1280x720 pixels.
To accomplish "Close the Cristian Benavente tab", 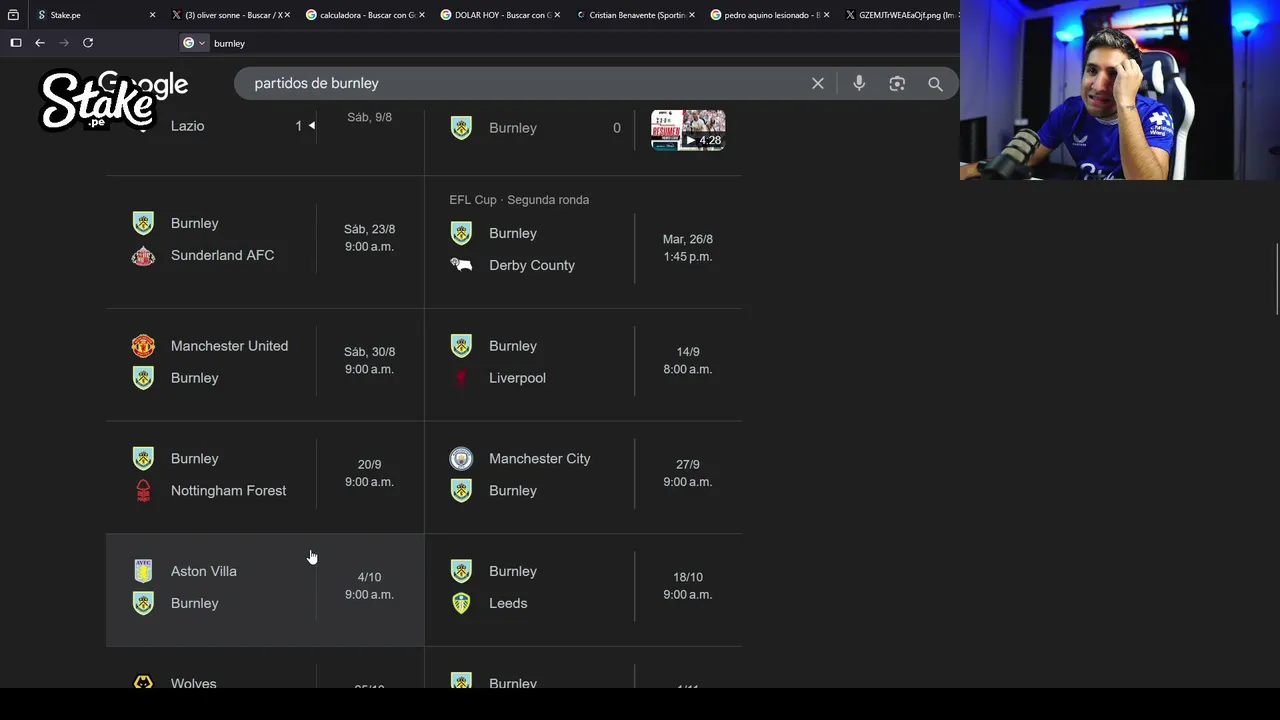I will pyautogui.click(x=691, y=15).
